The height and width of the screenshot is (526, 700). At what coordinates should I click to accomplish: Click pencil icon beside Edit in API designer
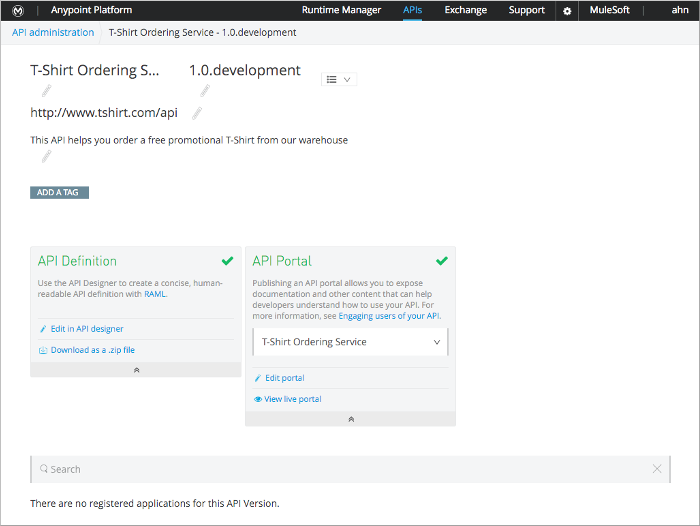(x=43, y=329)
